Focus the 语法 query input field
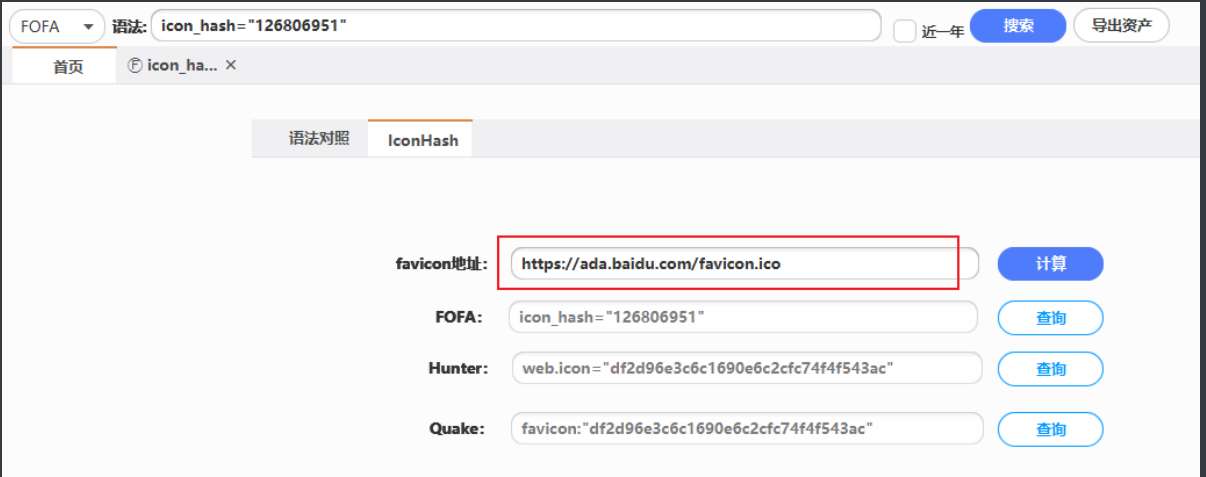This screenshot has width=1206, height=477. click(516, 26)
